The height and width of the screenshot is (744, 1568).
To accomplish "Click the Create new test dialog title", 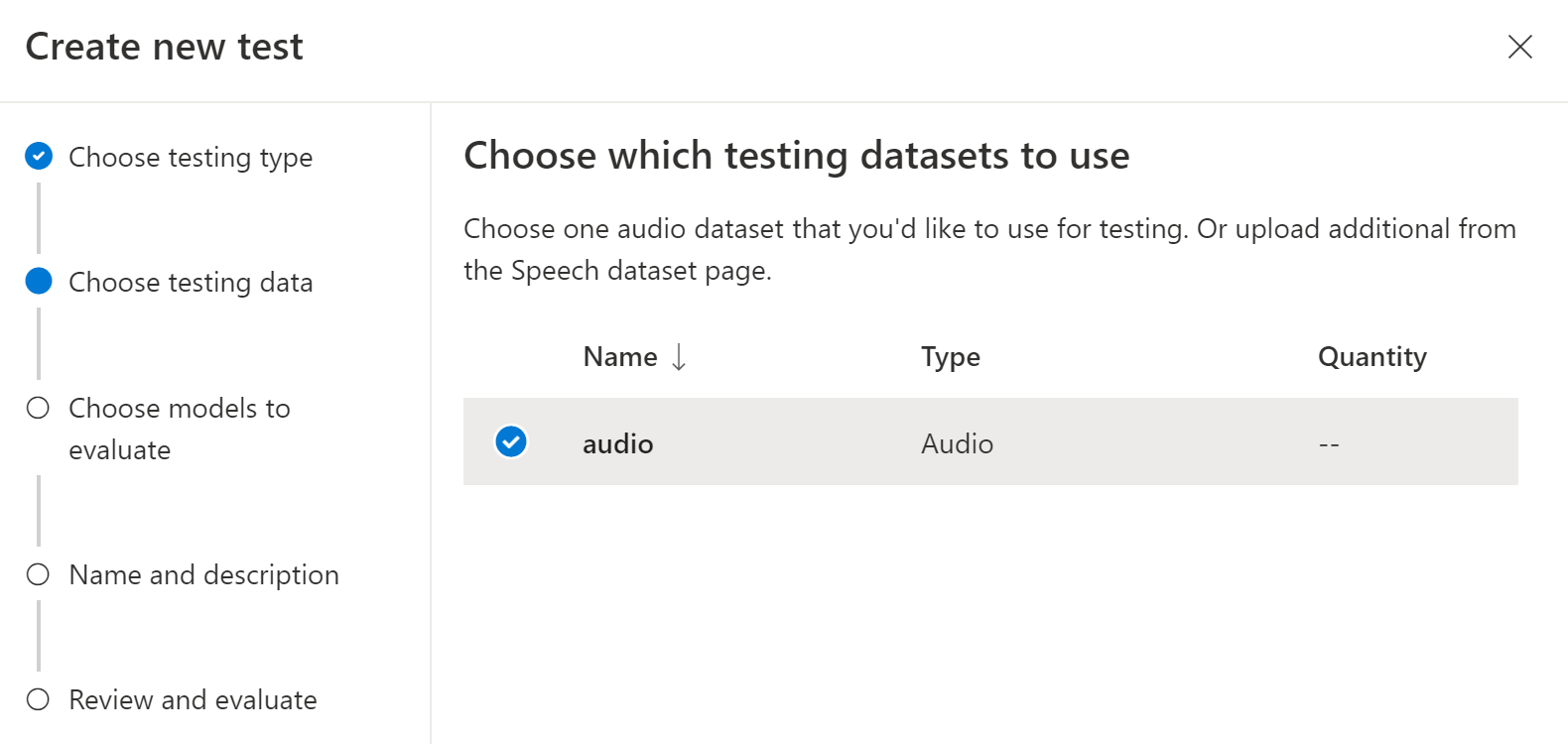I will pyautogui.click(x=164, y=47).
